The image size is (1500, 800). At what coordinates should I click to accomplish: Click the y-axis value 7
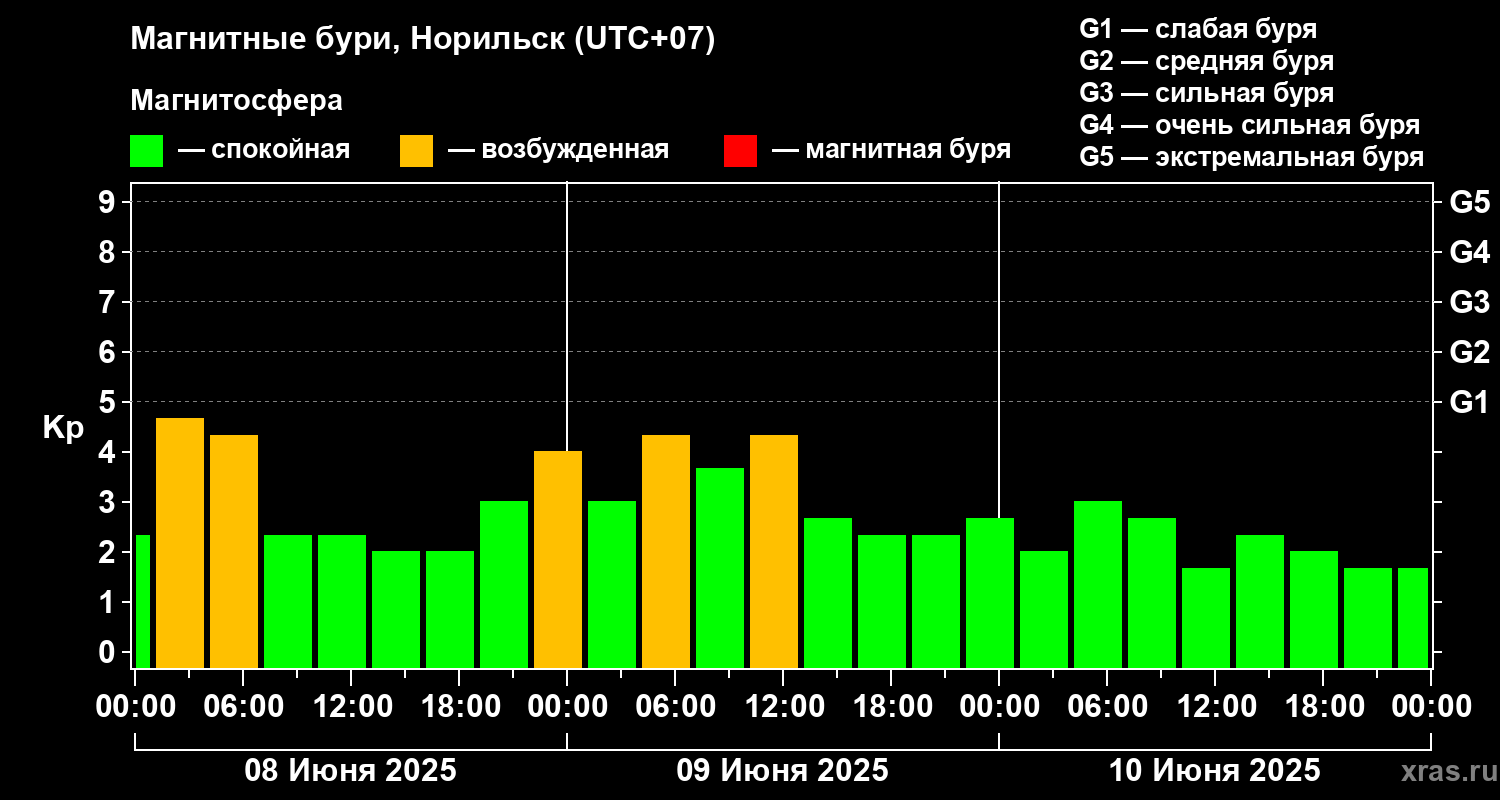[109, 302]
